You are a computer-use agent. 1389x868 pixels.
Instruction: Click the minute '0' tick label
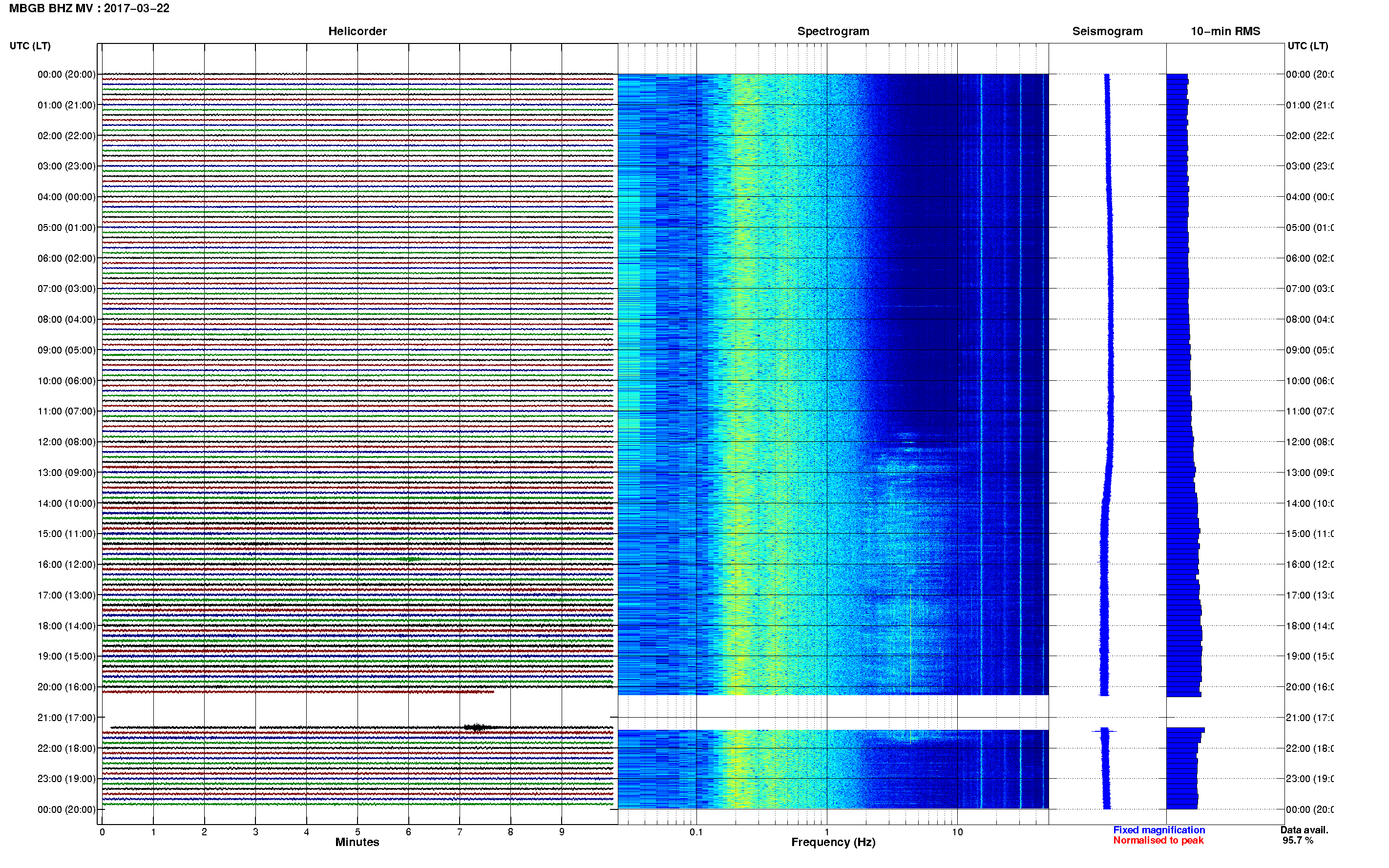(102, 832)
